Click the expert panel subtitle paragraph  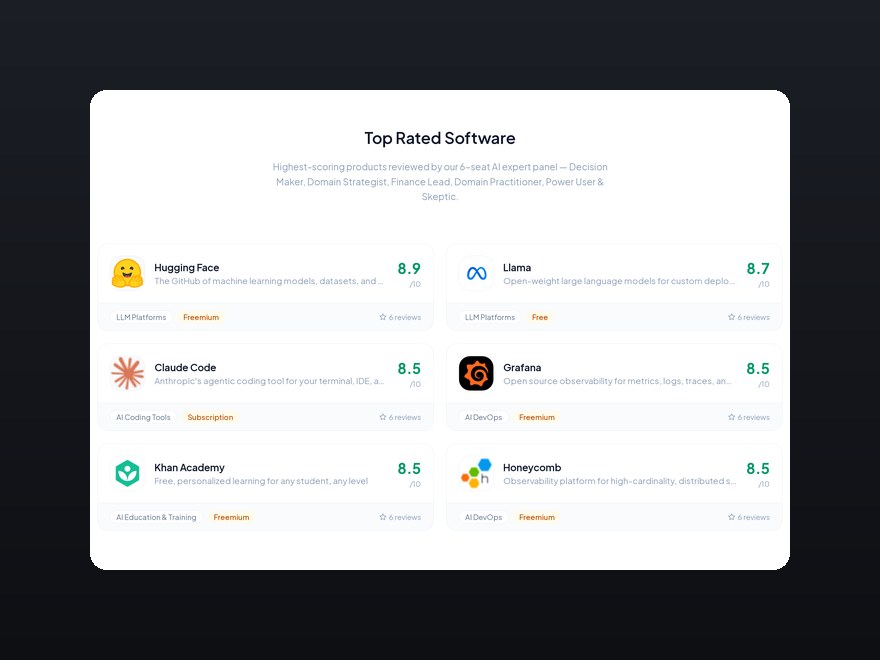pyautogui.click(x=440, y=182)
